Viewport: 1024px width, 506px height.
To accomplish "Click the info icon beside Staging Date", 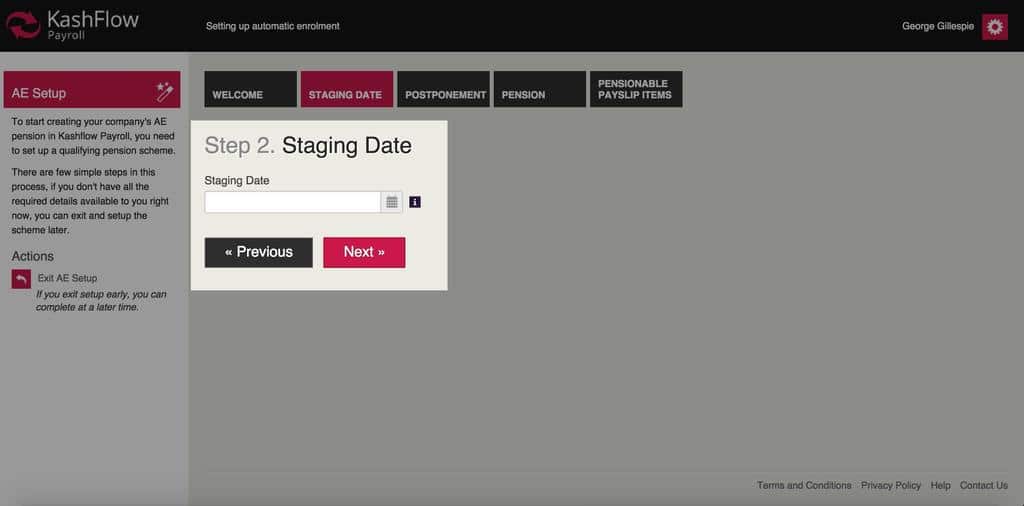I will 415,202.
